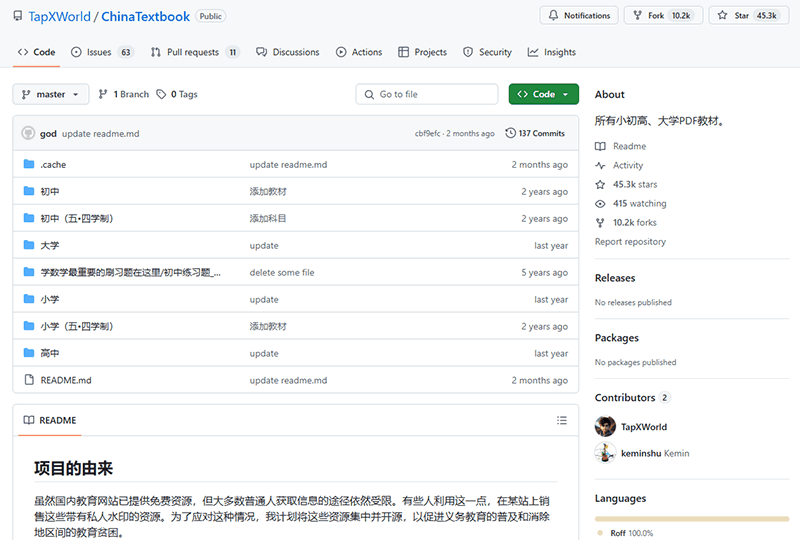Open the ChinaTextbook repository link

pos(145,16)
